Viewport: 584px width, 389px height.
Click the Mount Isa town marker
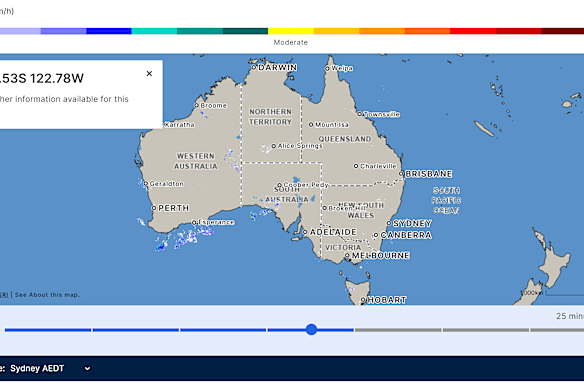pyautogui.click(x=311, y=124)
